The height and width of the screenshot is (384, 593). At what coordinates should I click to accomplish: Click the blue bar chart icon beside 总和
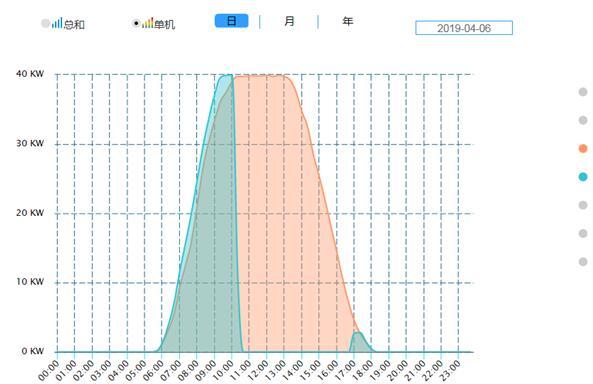[x=57, y=23]
